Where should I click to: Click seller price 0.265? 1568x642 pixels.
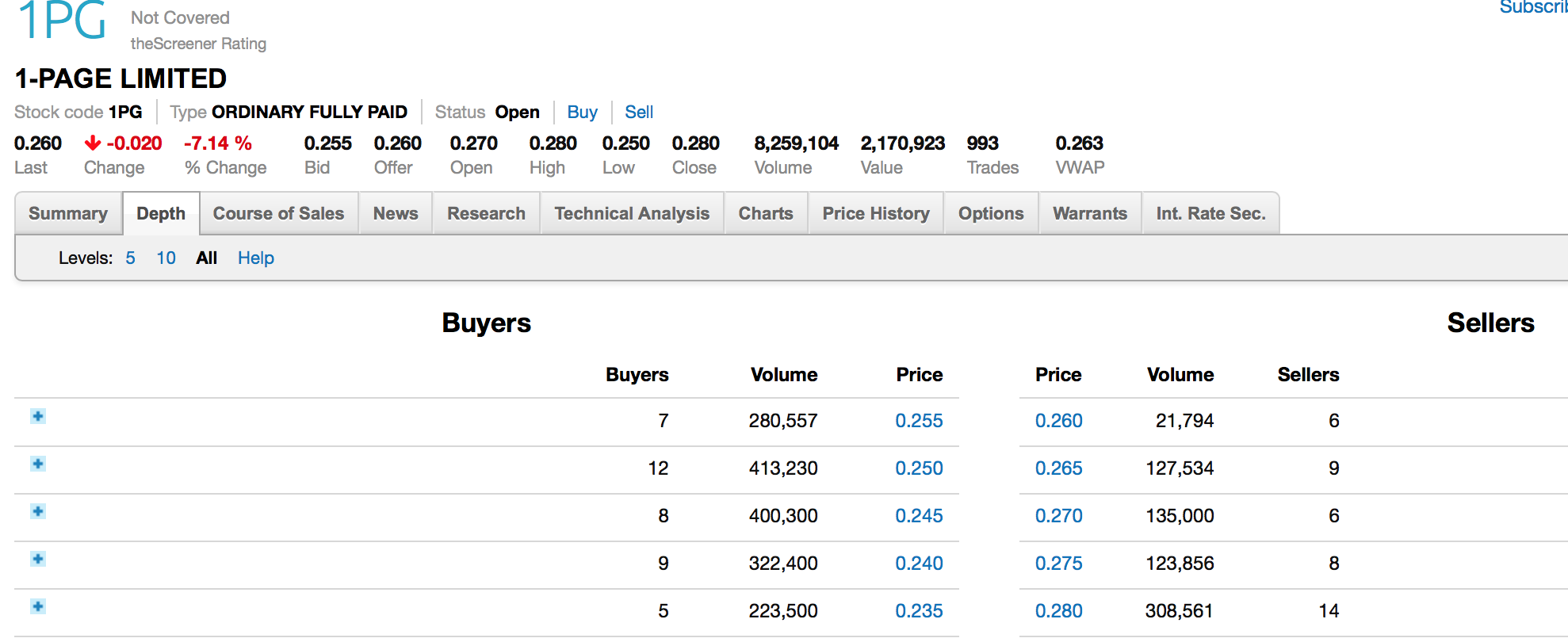pos(1059,468)
